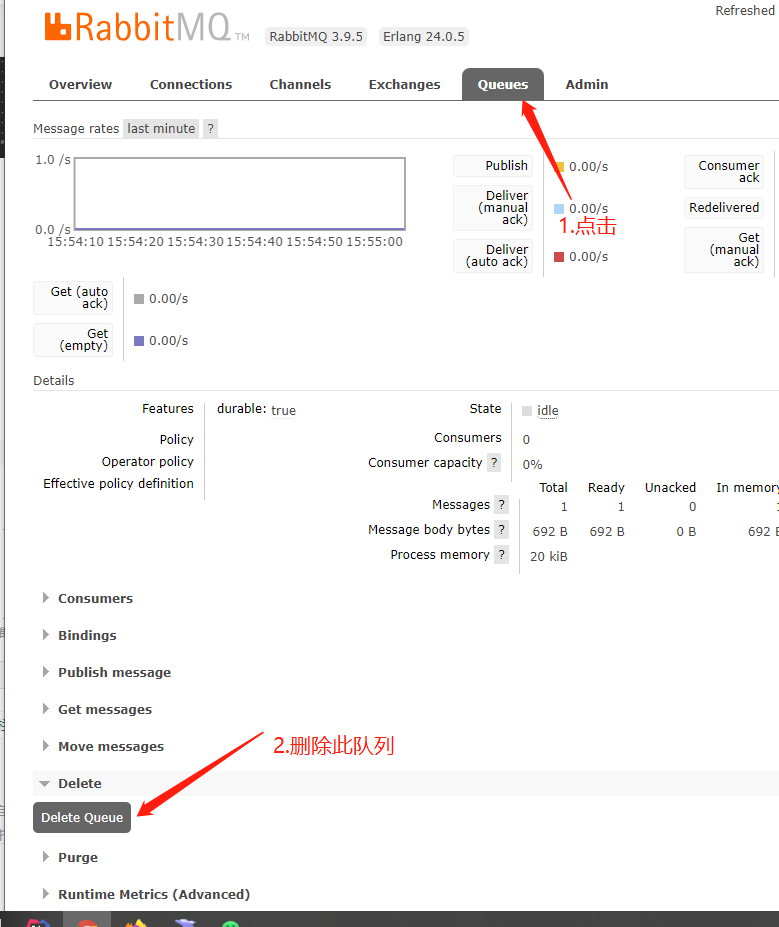The image size is (779, 927).
Task: Toggle the Deliver (auto ack) series
Action: click(x=493, y=255)
